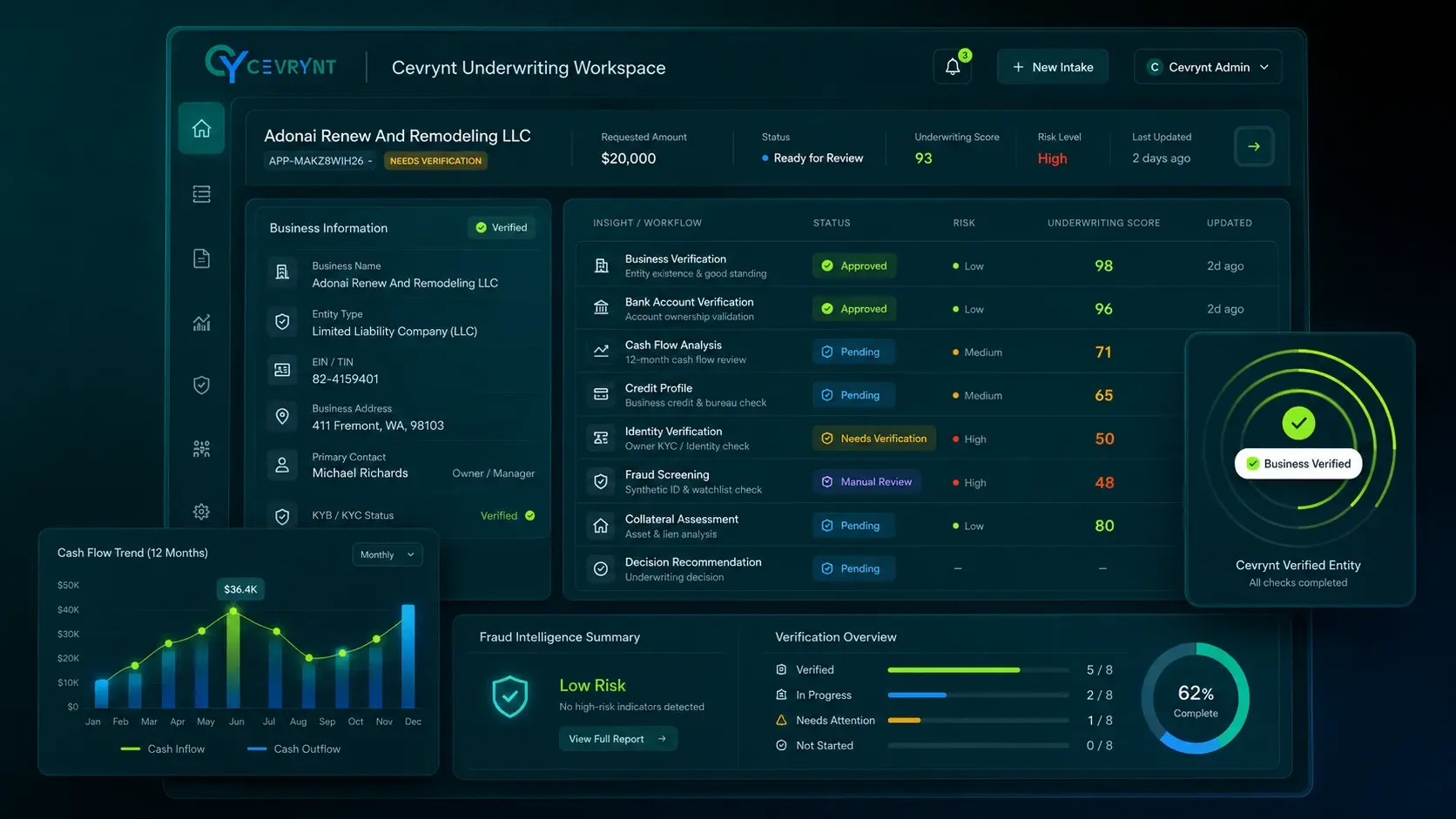Click Approved status for Business Verification

tap(854, 265)
